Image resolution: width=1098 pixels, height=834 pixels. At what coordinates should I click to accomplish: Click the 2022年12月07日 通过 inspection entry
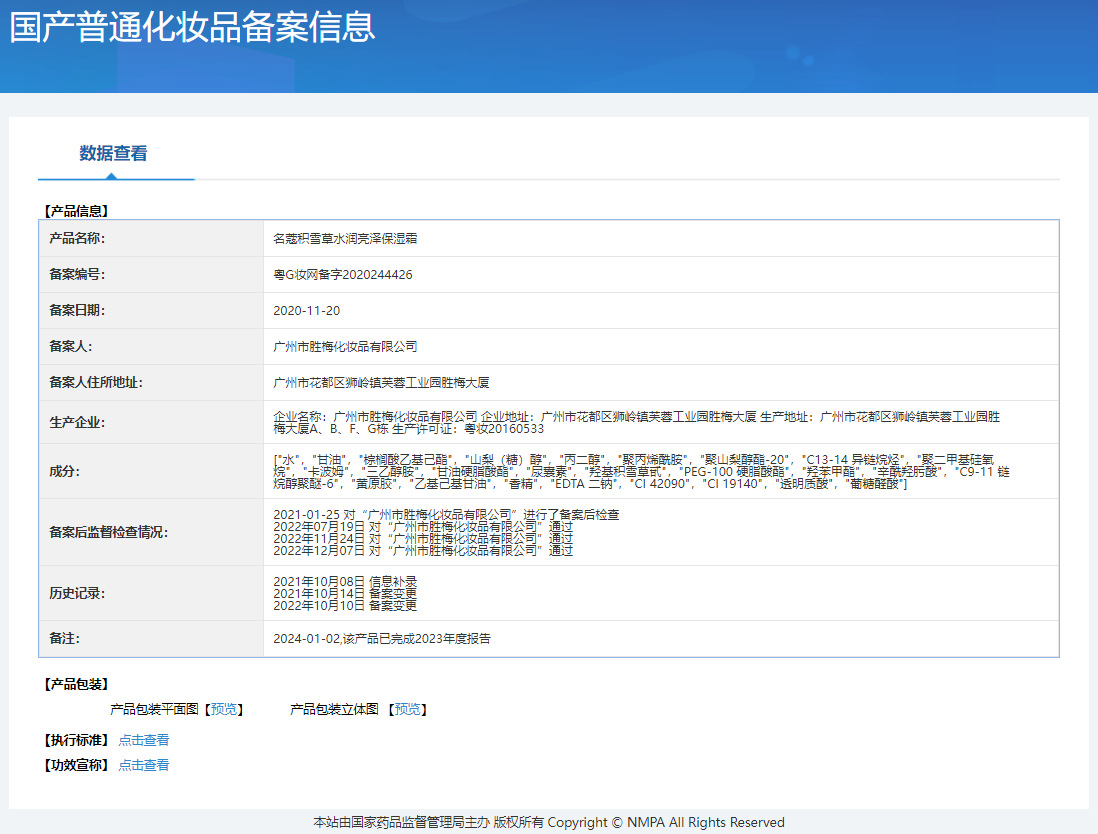pyautogui.click(x=423, y=550)
